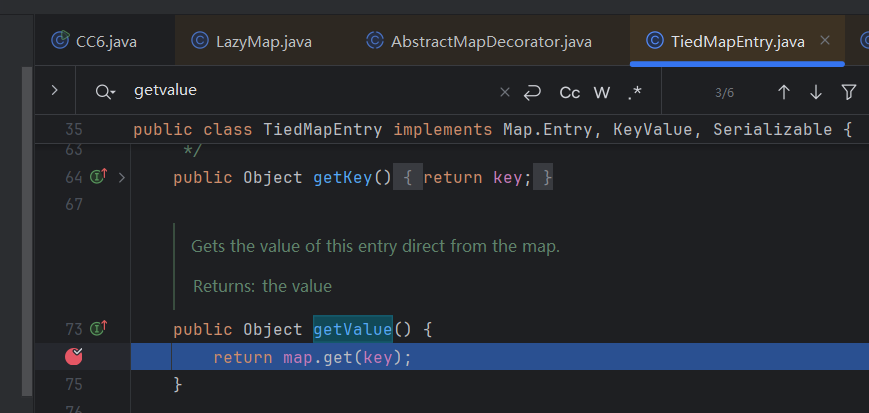This screenshot has width=869, height=413.
Task: Click the getKey method name
Action: click(343, 178)
